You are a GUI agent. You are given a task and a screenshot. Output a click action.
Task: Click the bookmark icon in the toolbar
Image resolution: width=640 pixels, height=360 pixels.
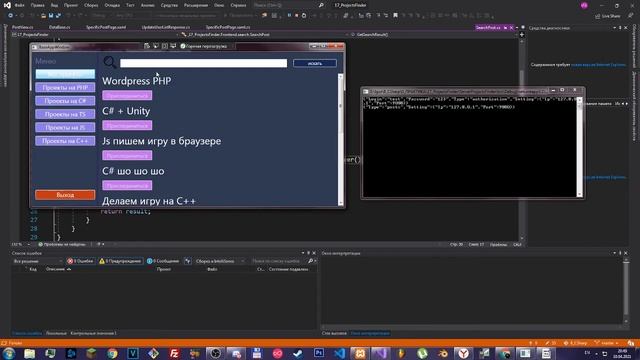tap(395, 16)
